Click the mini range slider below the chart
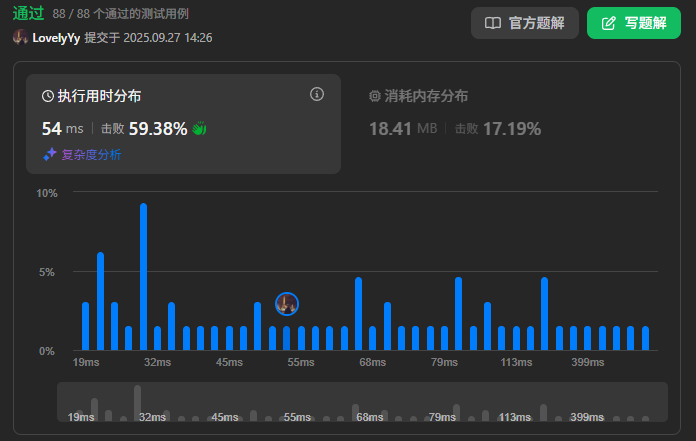 362,402
